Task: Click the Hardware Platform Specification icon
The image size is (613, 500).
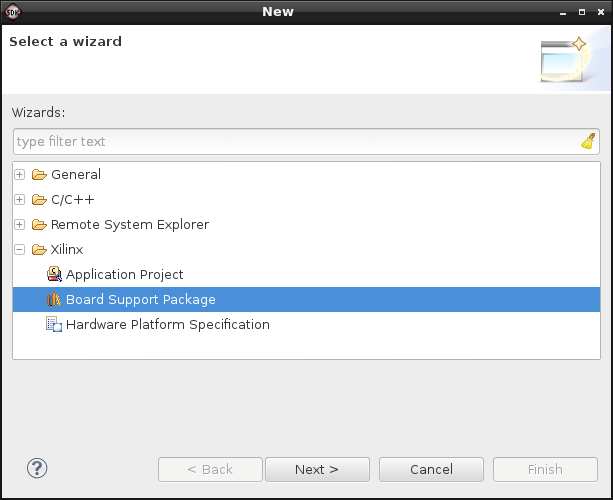Action: tap(54, 324)
